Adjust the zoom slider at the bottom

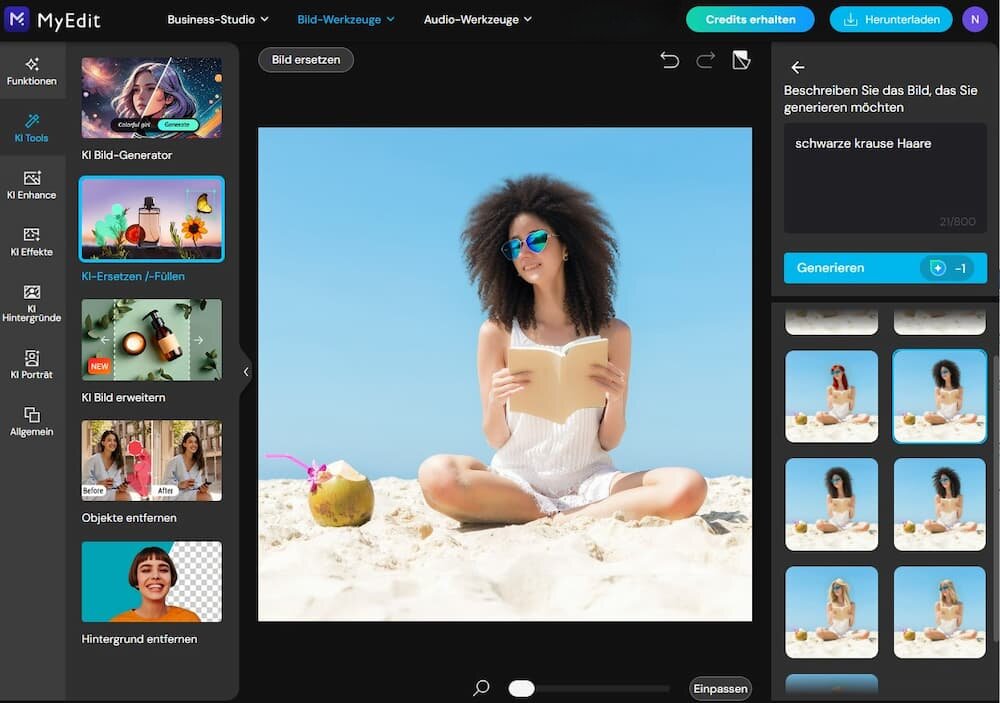coord(521,688)
